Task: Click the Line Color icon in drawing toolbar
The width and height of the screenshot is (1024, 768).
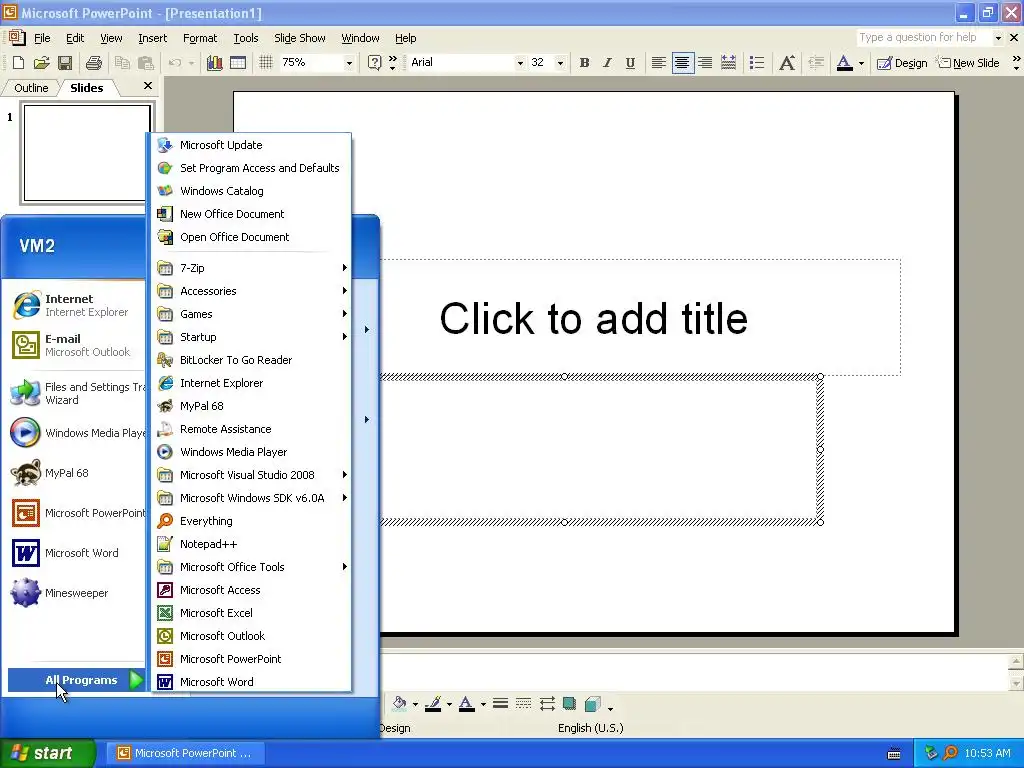Action: tap(432, 703)
